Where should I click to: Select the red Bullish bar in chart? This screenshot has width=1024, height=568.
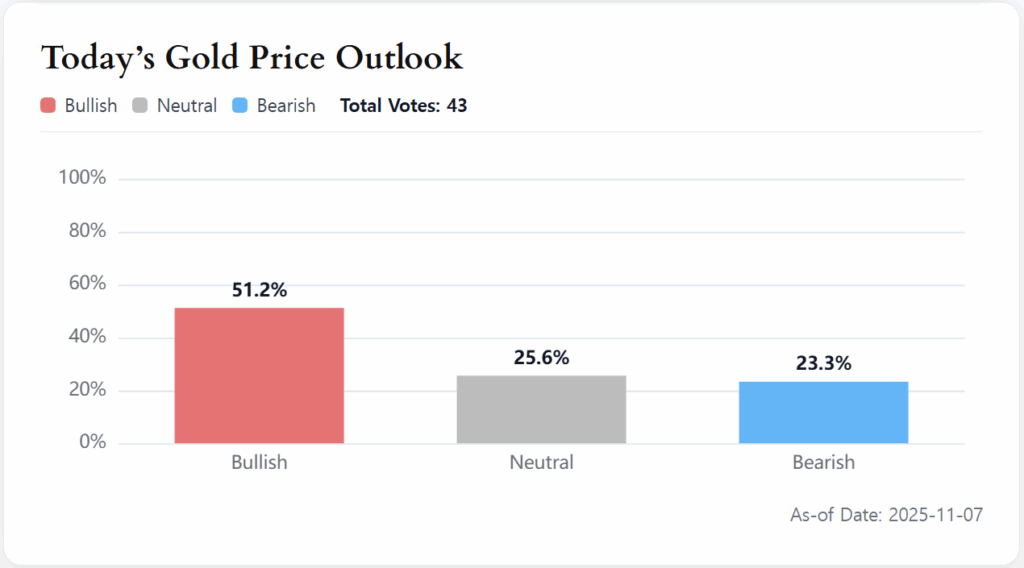[x=259, y=376]
